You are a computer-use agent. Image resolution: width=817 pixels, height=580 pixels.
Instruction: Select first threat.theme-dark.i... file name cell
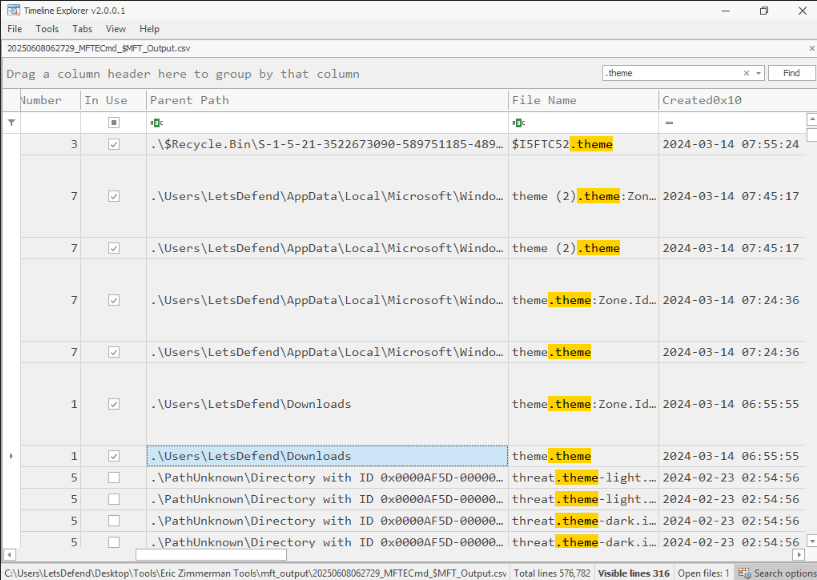[x=583, y=521]
